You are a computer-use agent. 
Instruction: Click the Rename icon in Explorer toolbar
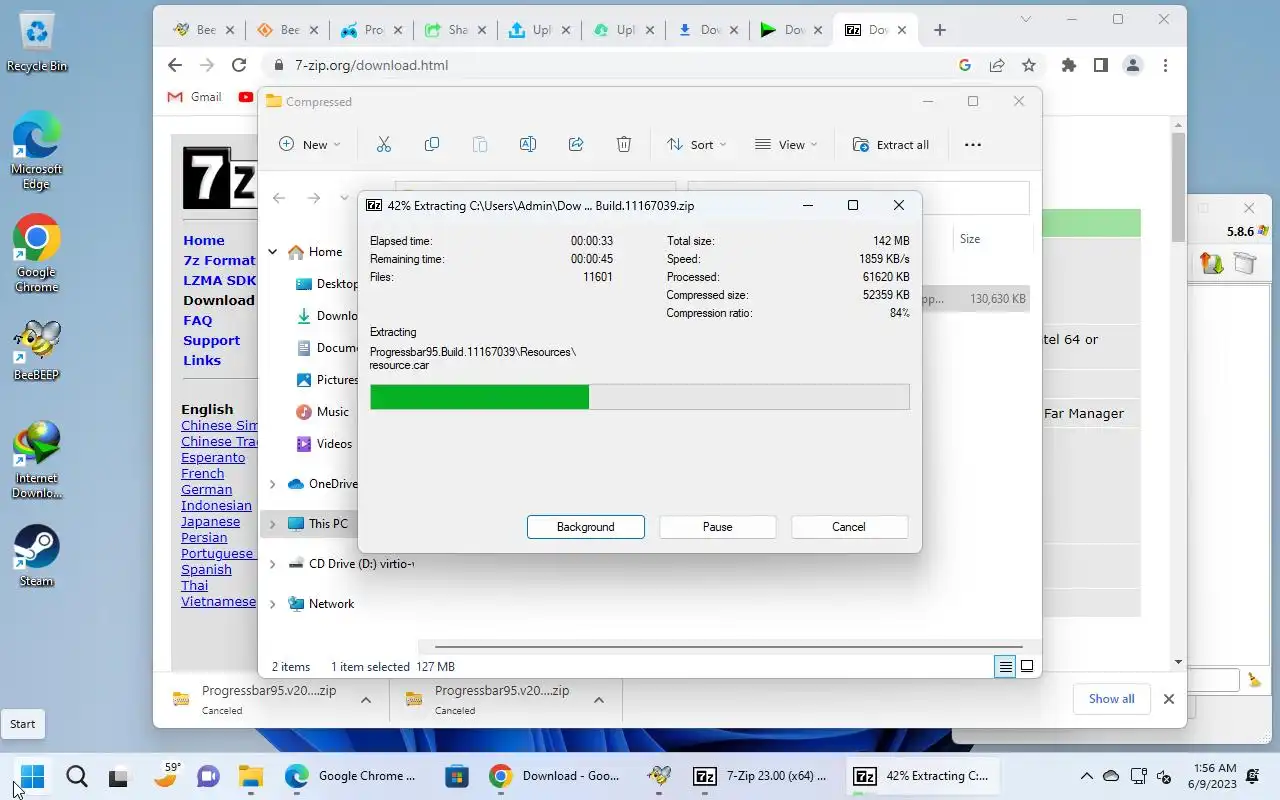tap(528, 144)
